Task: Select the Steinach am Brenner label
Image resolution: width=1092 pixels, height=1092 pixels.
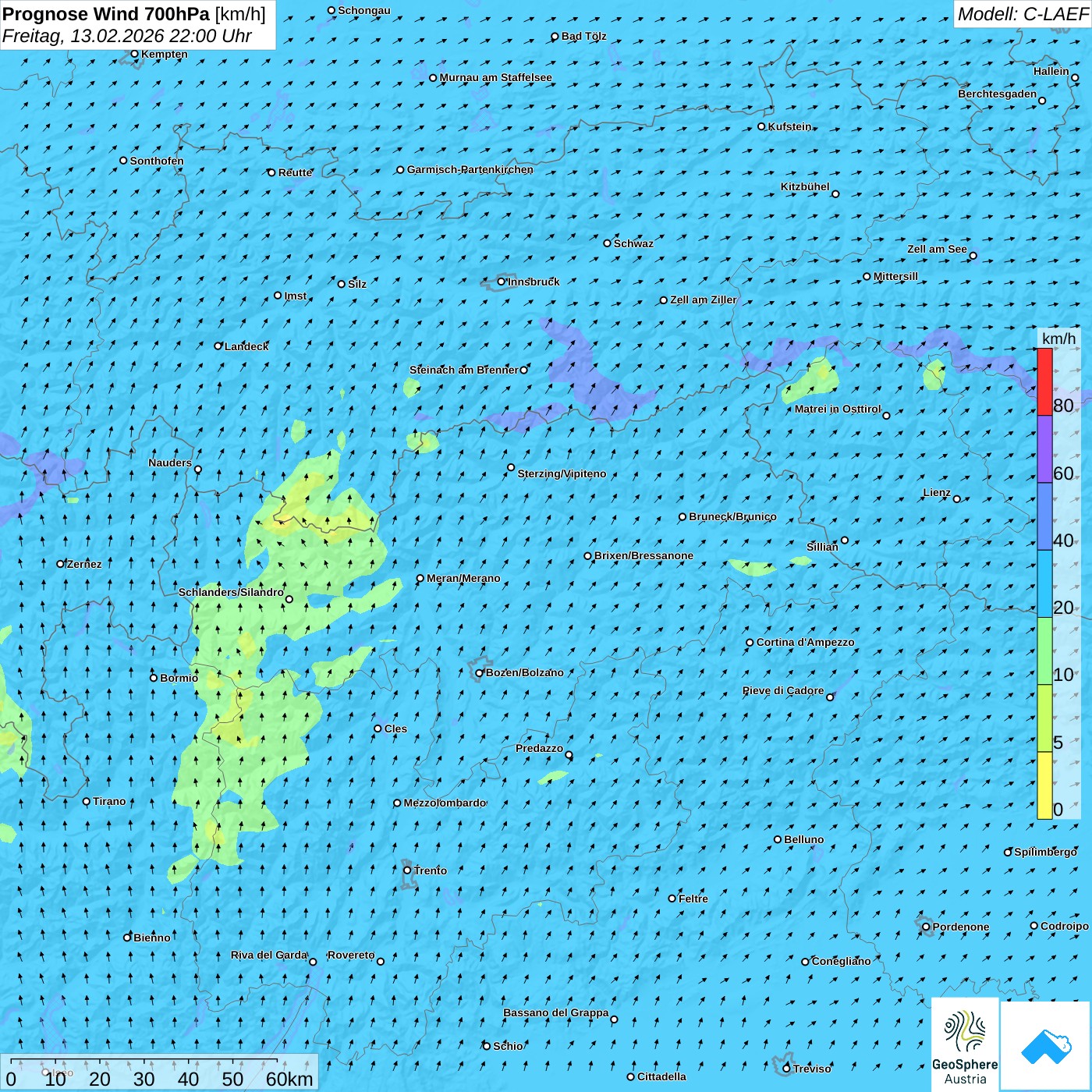Action: (x=463, y=370)
